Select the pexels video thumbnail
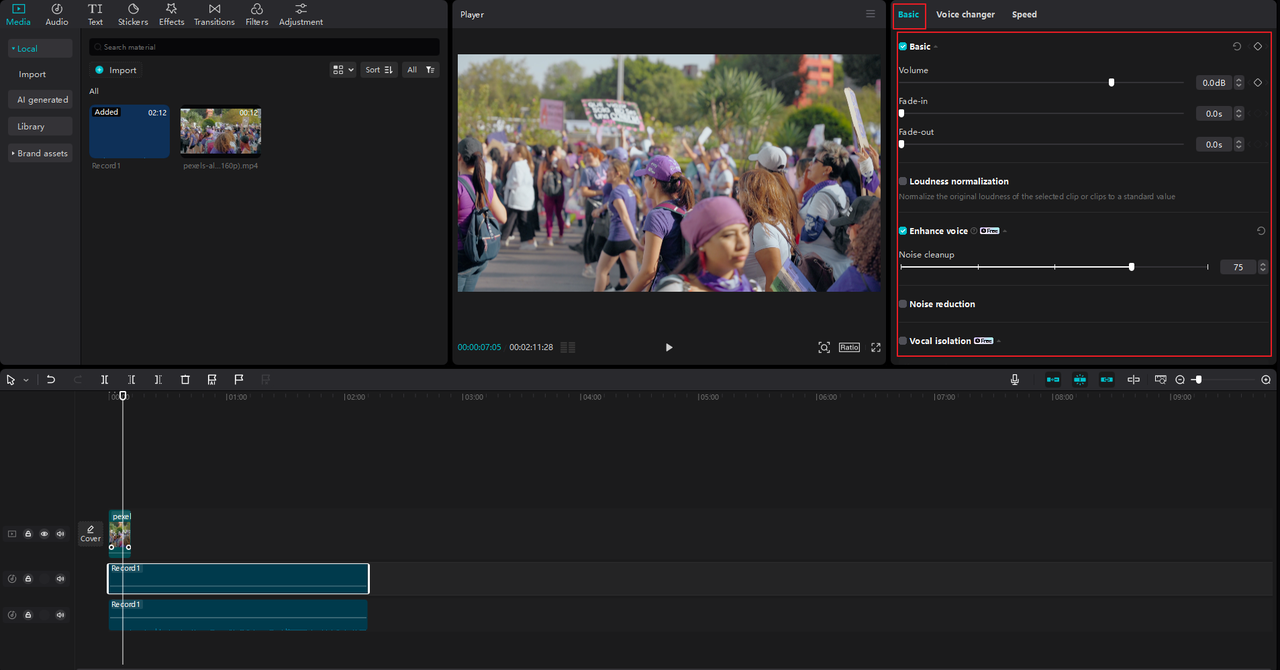The height and width of the screenshot is (670, 1280). pos(221,131)
